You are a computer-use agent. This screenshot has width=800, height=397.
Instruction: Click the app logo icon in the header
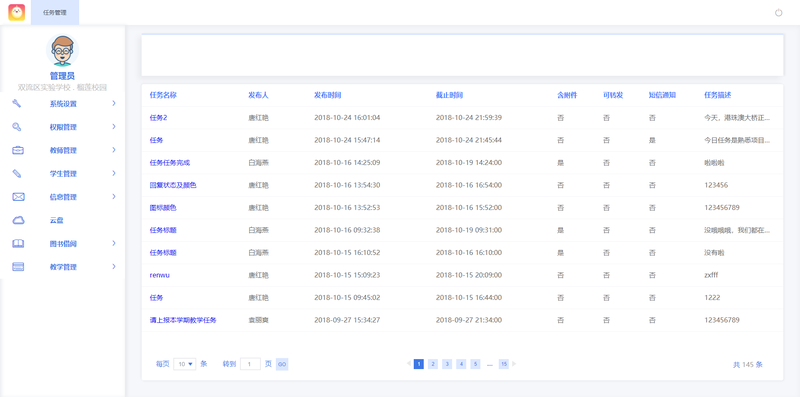click(16, 12)
